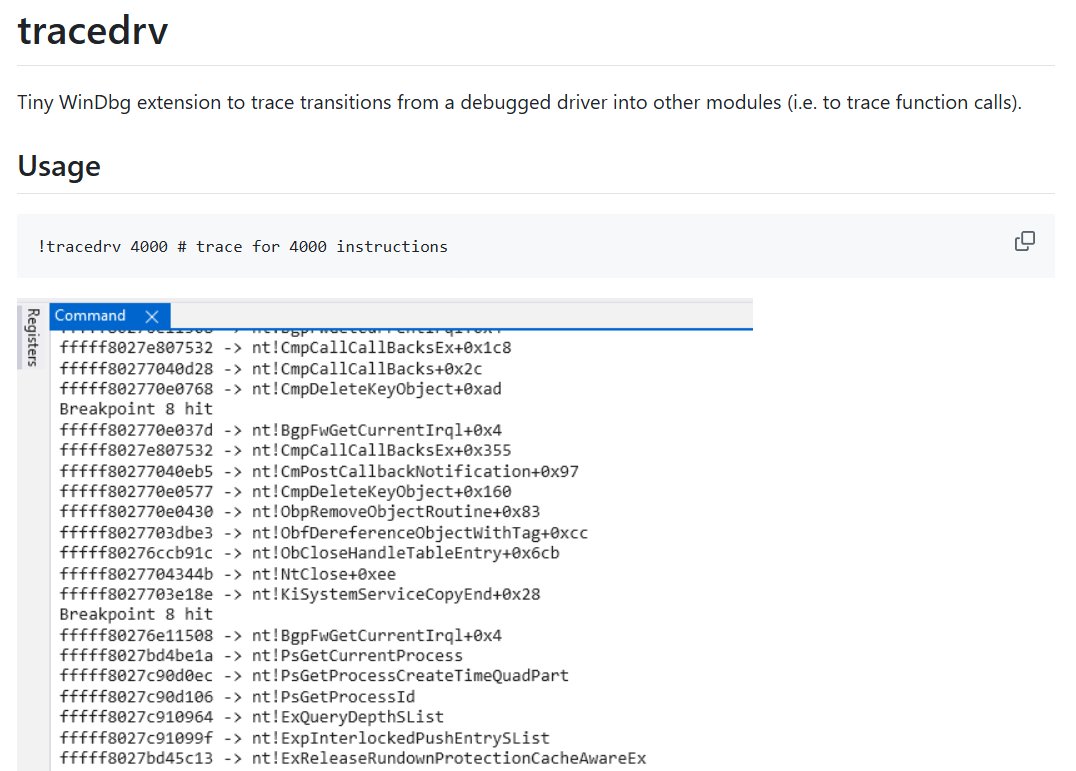Select fffff80276e11508 BgpFwGetCurrentIrql line
The image size is (1076, 771).
tap(281, 635)
